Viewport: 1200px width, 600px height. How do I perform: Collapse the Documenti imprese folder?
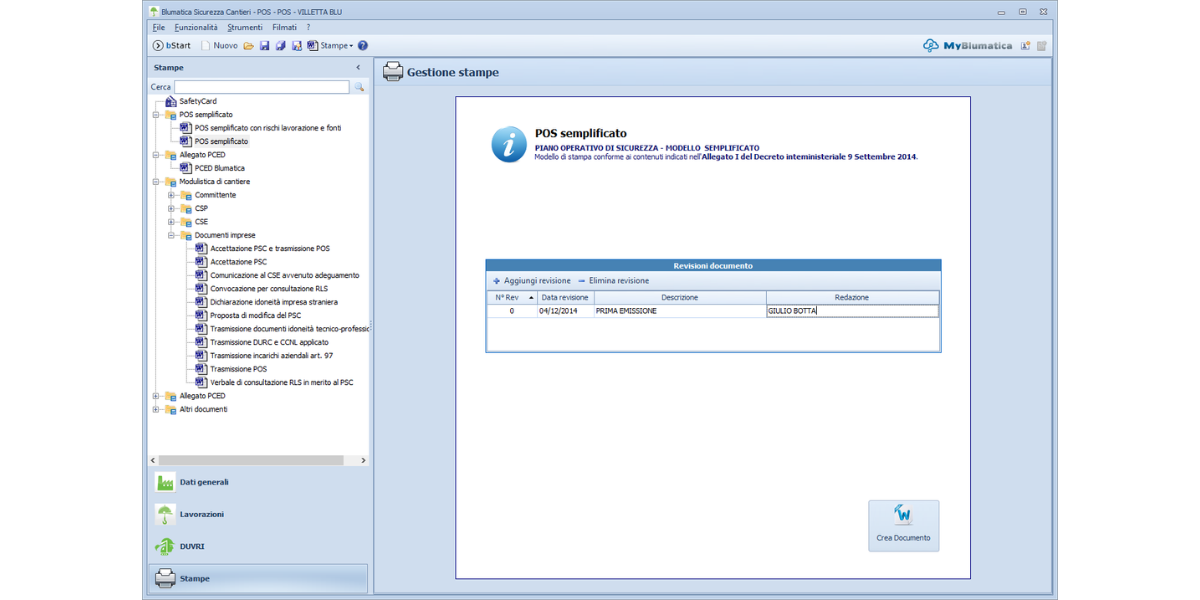click(172, 235)
